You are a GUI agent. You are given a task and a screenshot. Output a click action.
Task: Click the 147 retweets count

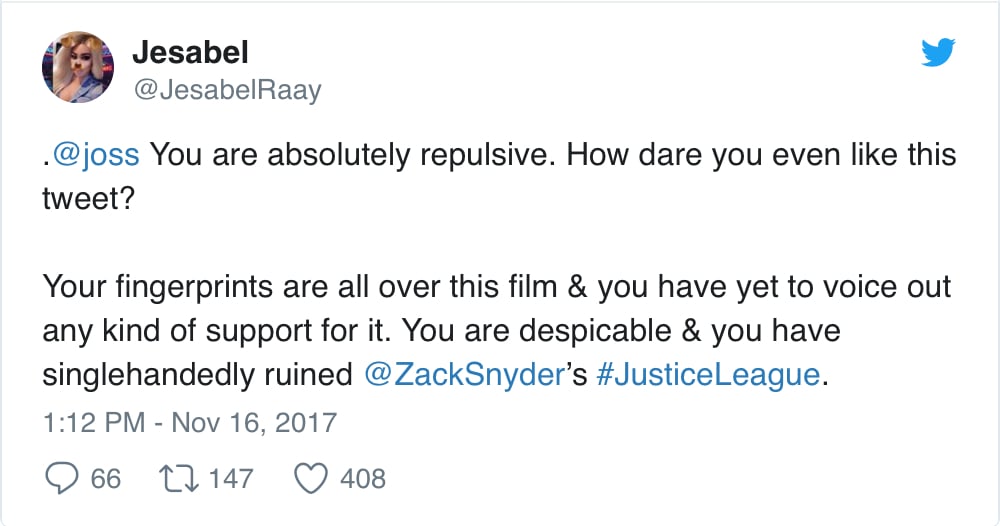tap(231, 478)
